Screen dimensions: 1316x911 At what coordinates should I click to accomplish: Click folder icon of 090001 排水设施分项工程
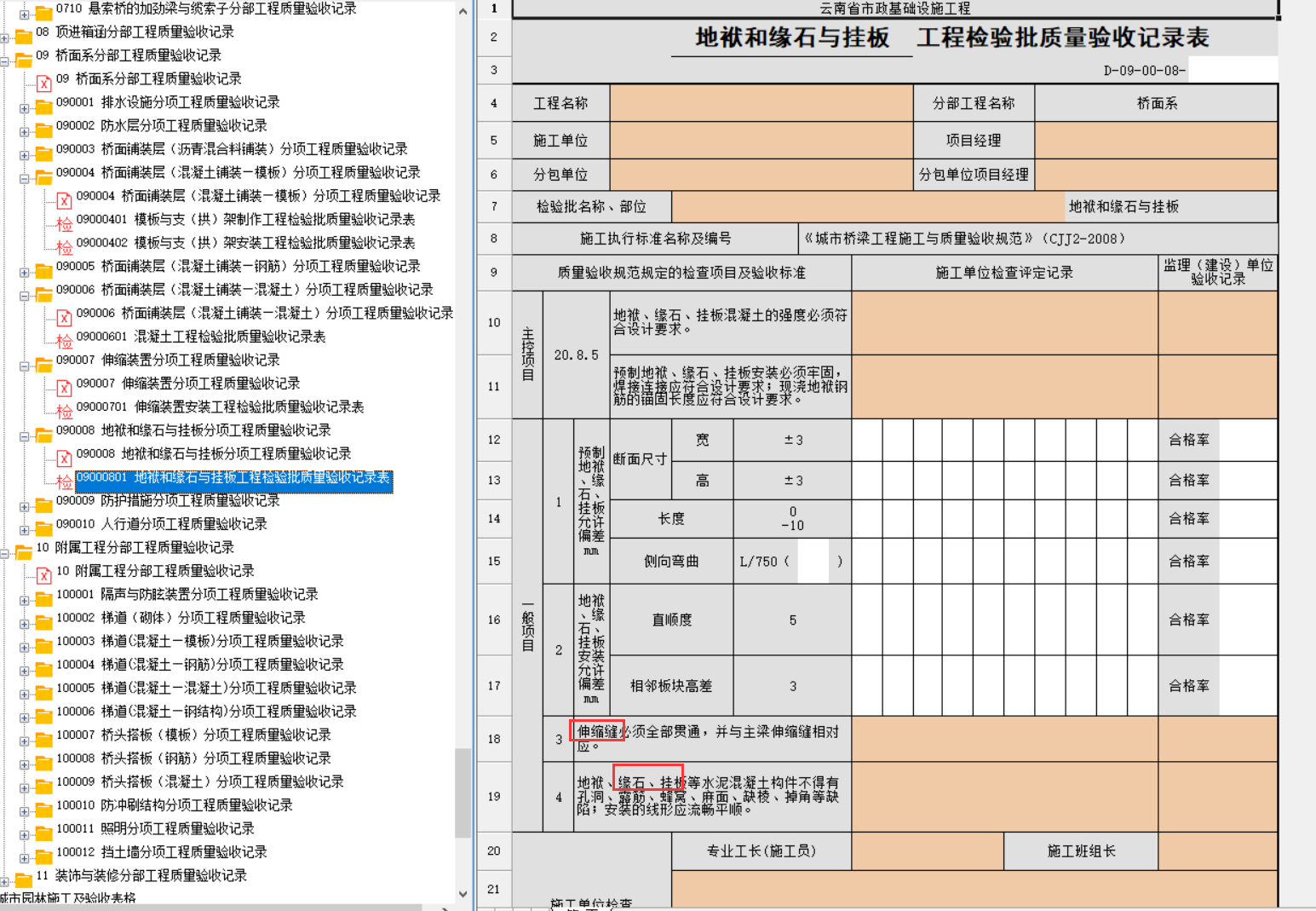[43, 107]
